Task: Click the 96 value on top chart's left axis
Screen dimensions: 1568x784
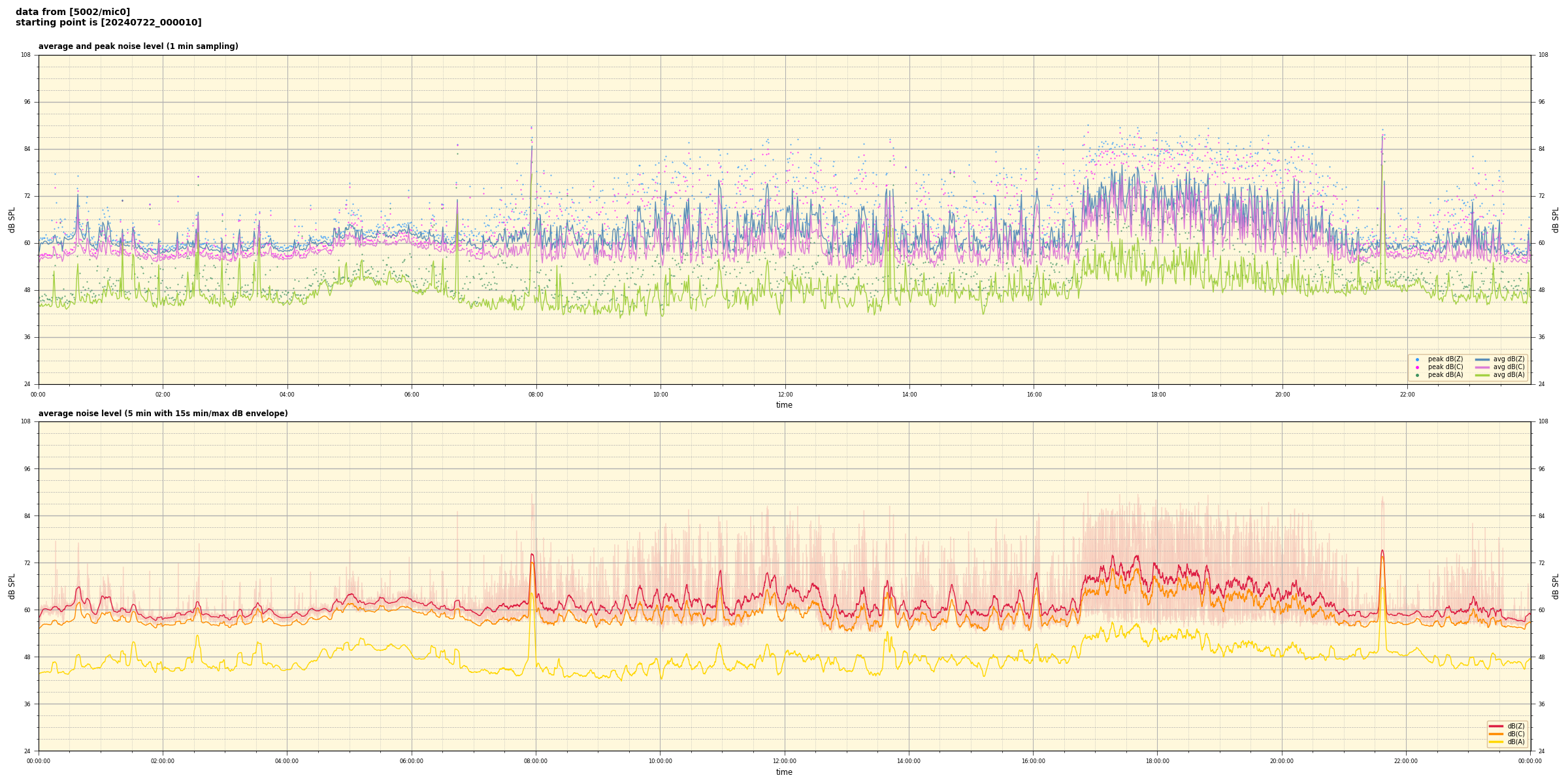Action: tap(27, 102)
